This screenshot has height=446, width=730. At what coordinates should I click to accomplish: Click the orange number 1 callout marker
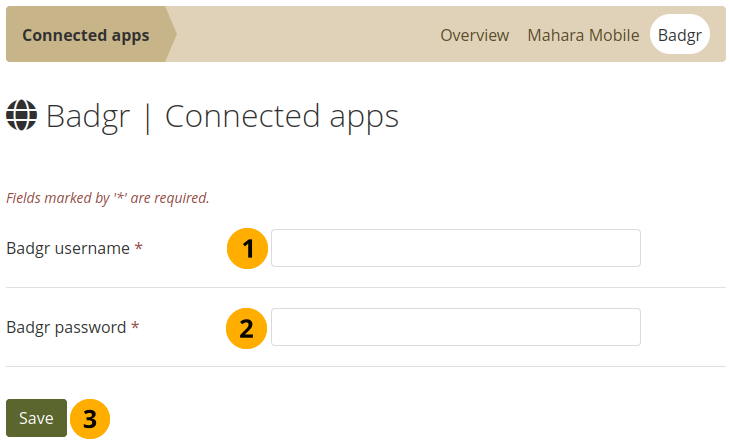point(248,249)
